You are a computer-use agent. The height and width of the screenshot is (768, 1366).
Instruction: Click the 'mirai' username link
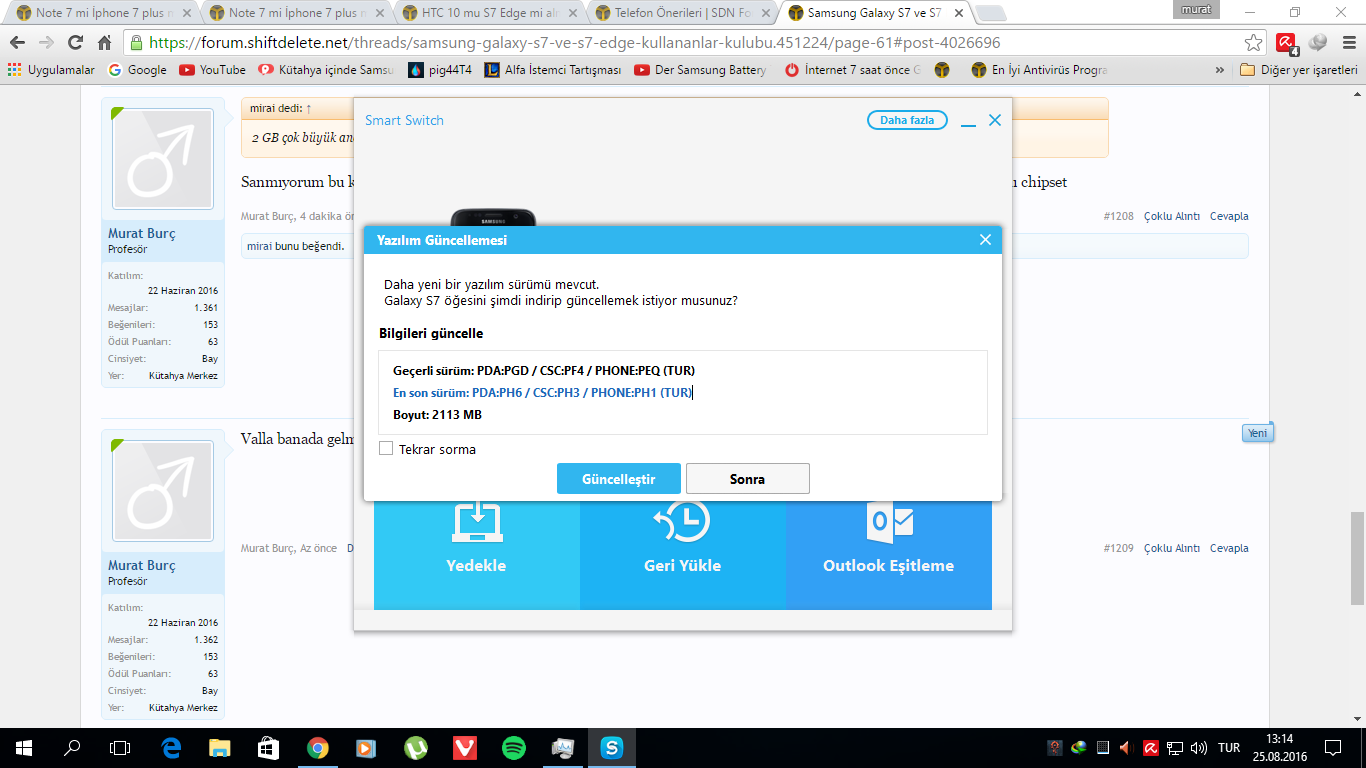260,246
